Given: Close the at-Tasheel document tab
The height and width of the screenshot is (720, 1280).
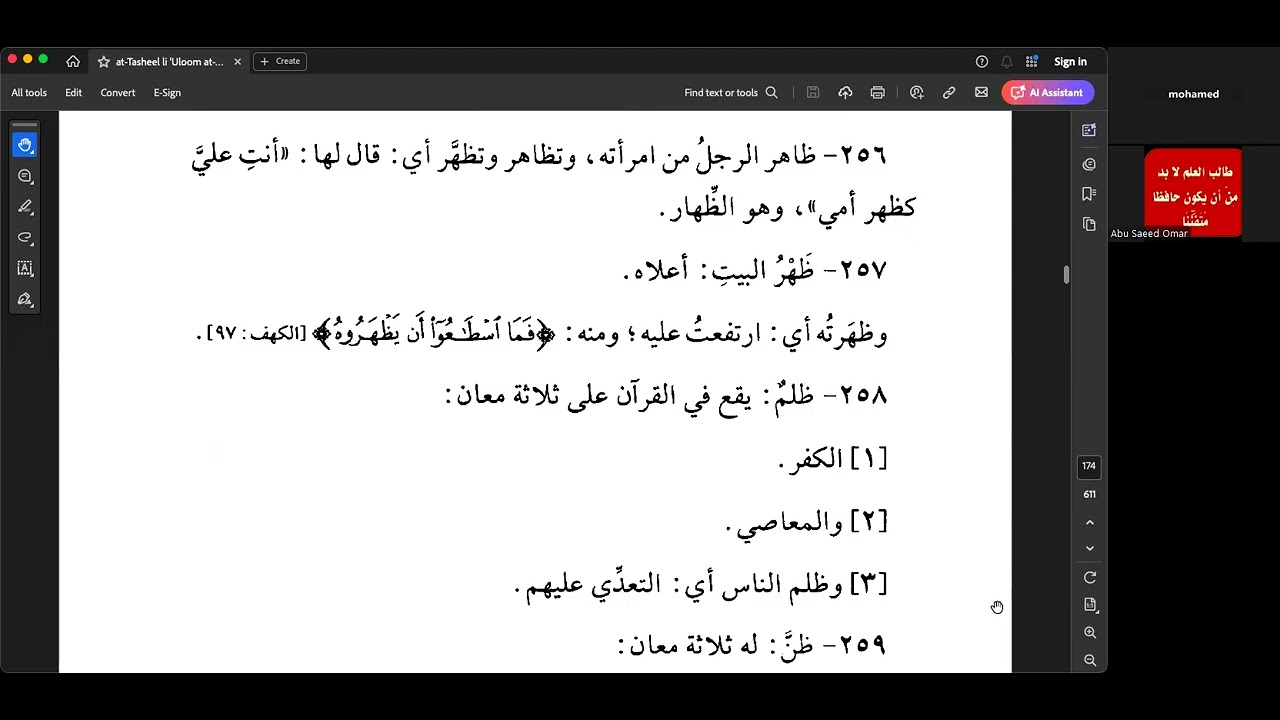Looking at the screenshot, I should [x=237, y=62].
